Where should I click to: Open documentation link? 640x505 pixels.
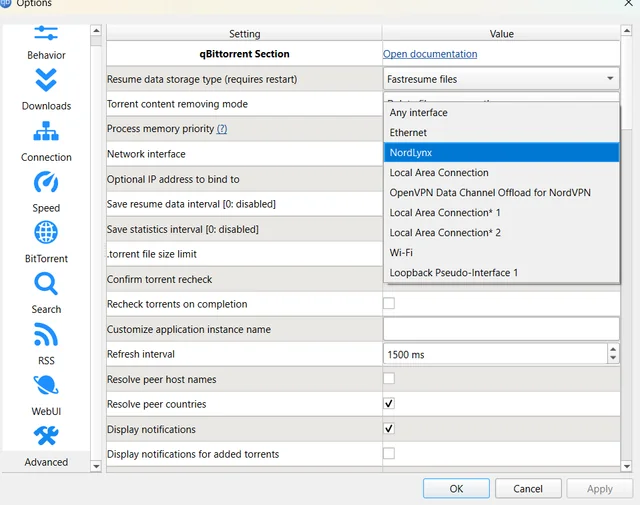click(430, 54)
